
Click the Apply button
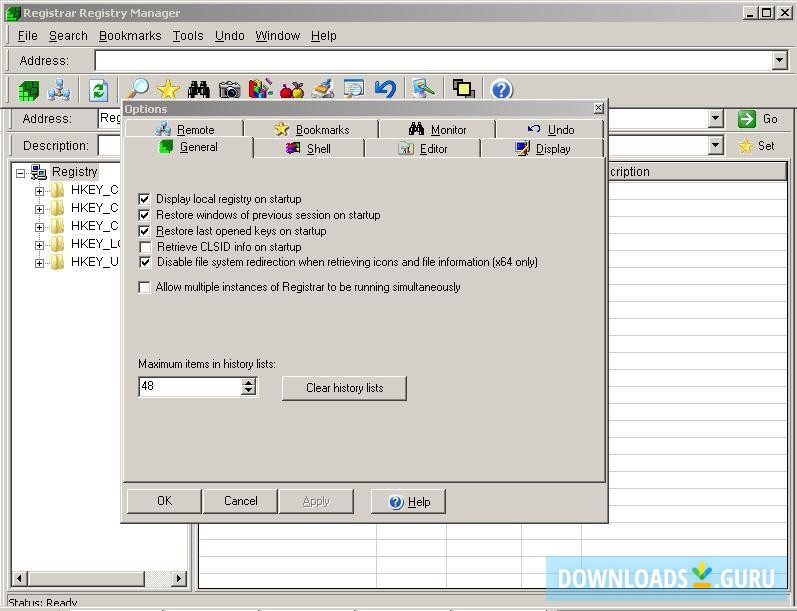[316, 501]
